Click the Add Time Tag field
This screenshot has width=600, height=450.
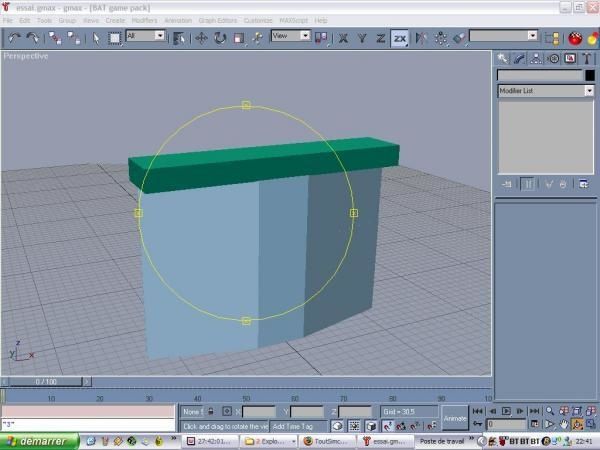(x=298, y=426)
